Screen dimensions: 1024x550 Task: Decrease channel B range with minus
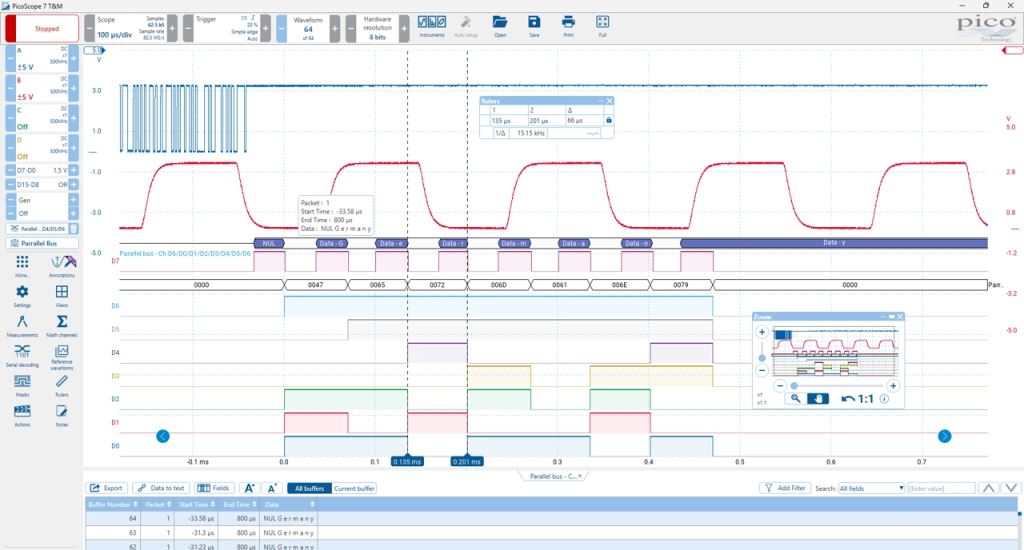(10, 88)
